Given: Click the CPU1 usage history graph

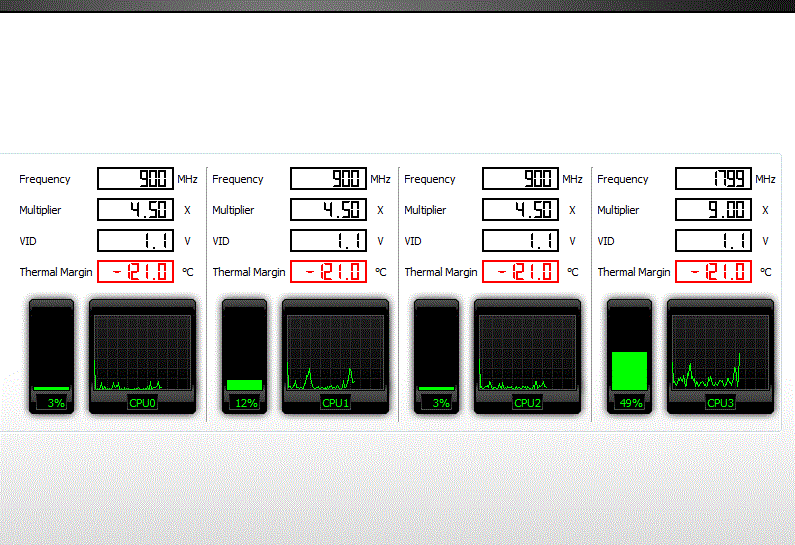Looking at the screenshot, I should click(x=335, y=356).
